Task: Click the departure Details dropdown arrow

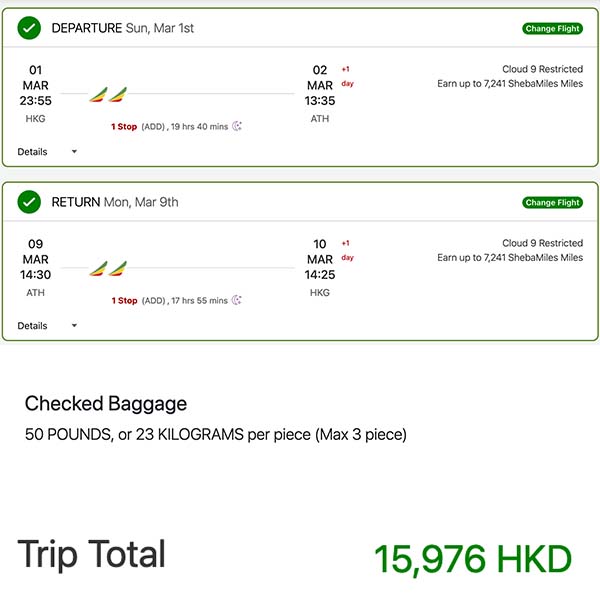Action: pos(74,152)
